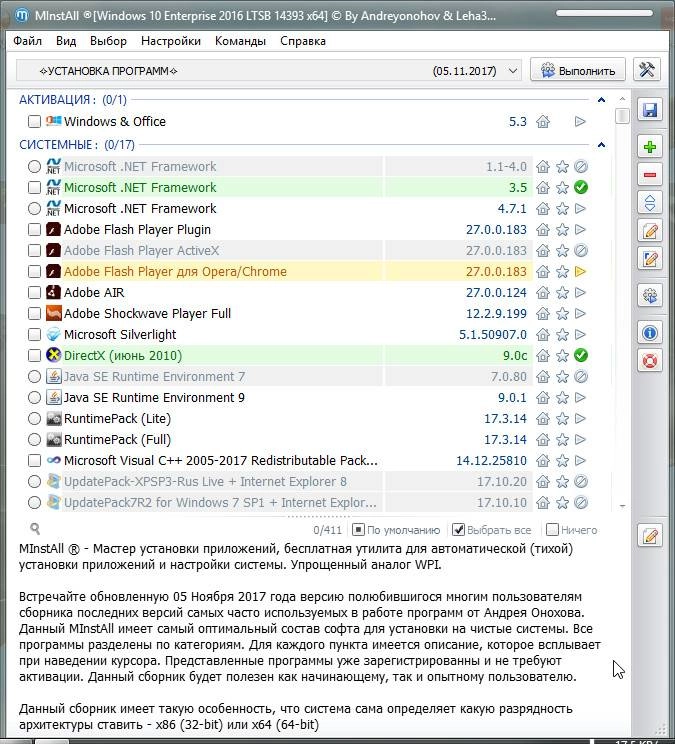Click the Выполнить button

[x=578, y=70]
